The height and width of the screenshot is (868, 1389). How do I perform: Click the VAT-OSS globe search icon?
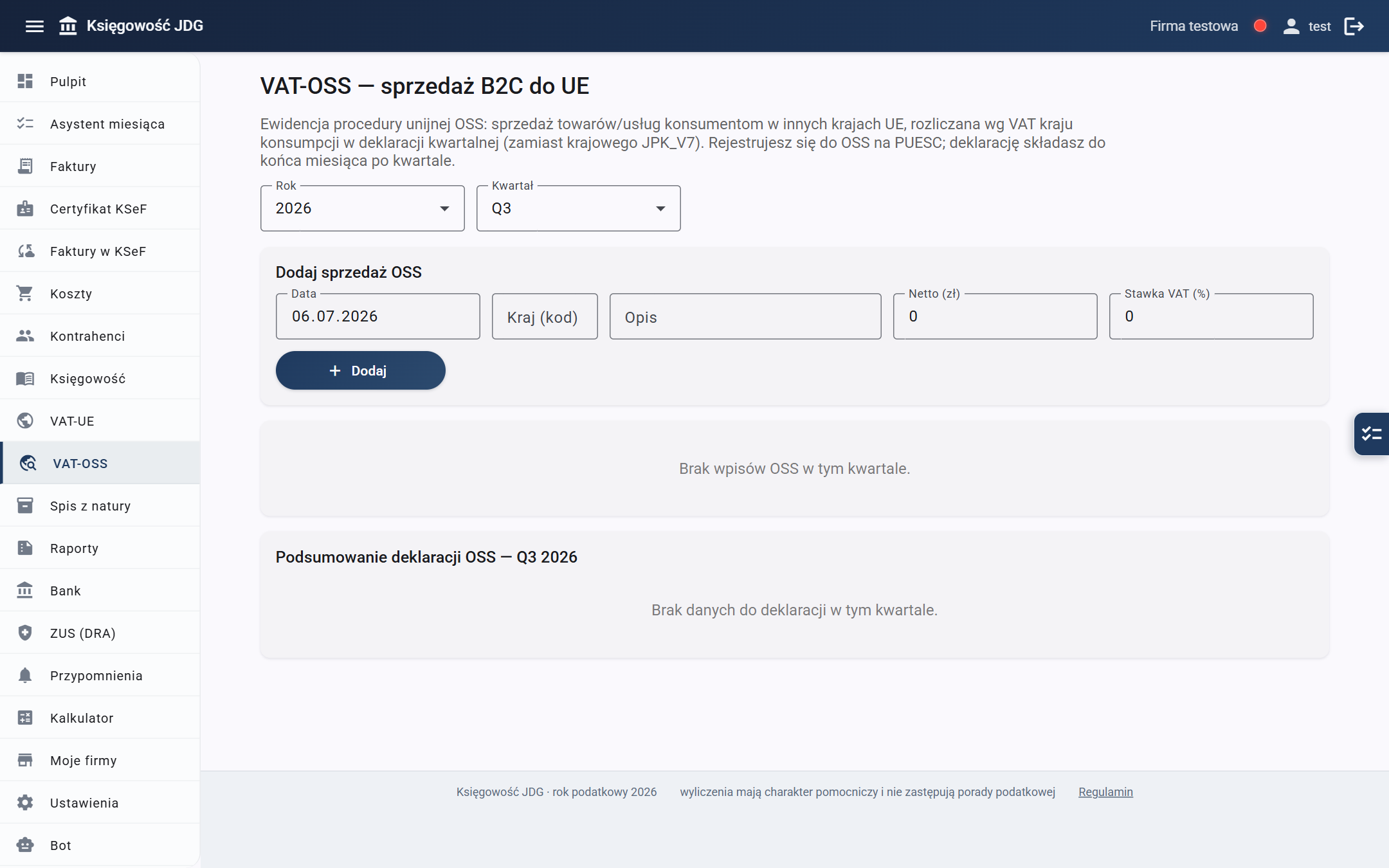[x=28, y=463]
